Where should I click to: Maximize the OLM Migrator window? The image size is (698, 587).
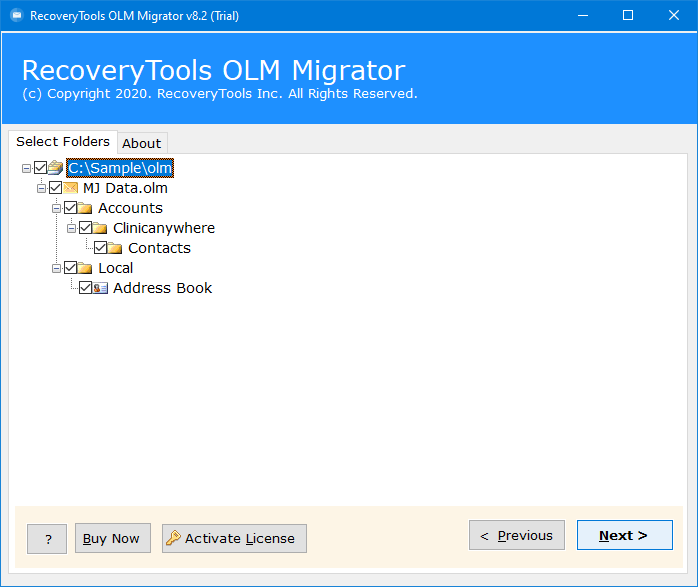(x=628, y=16)
